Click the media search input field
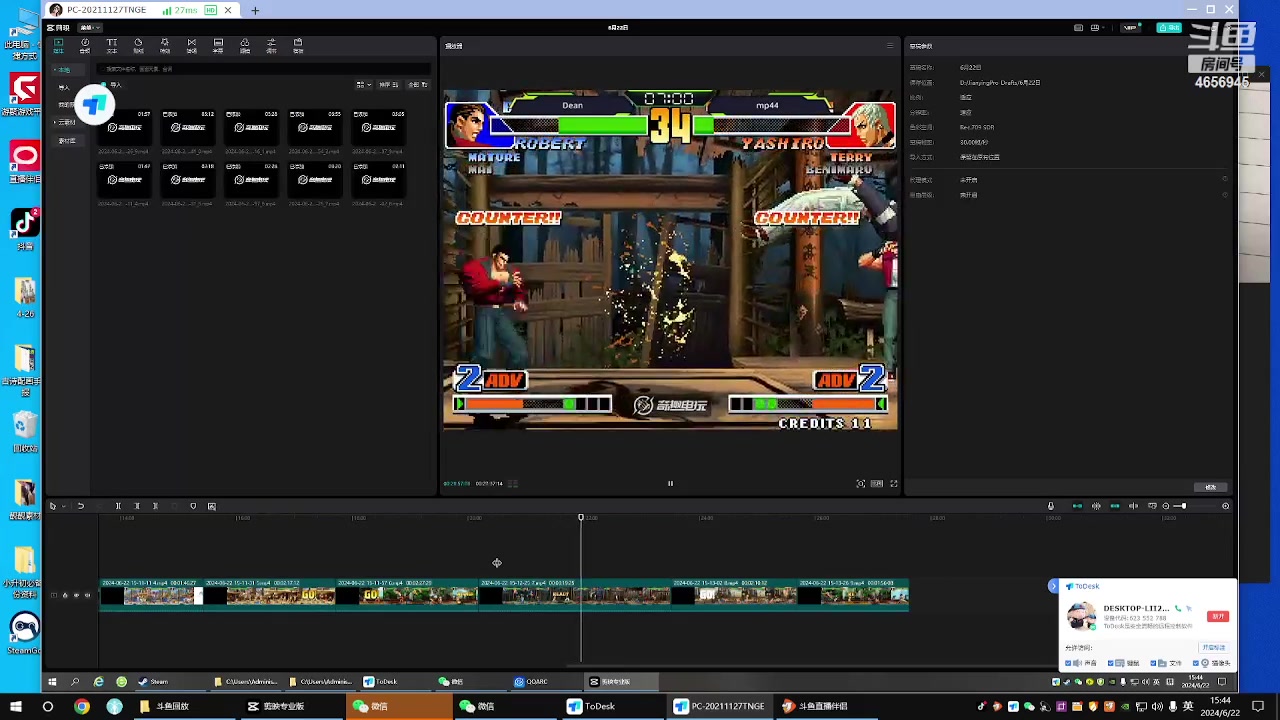The image size is (1280, 720). point(265,69)
